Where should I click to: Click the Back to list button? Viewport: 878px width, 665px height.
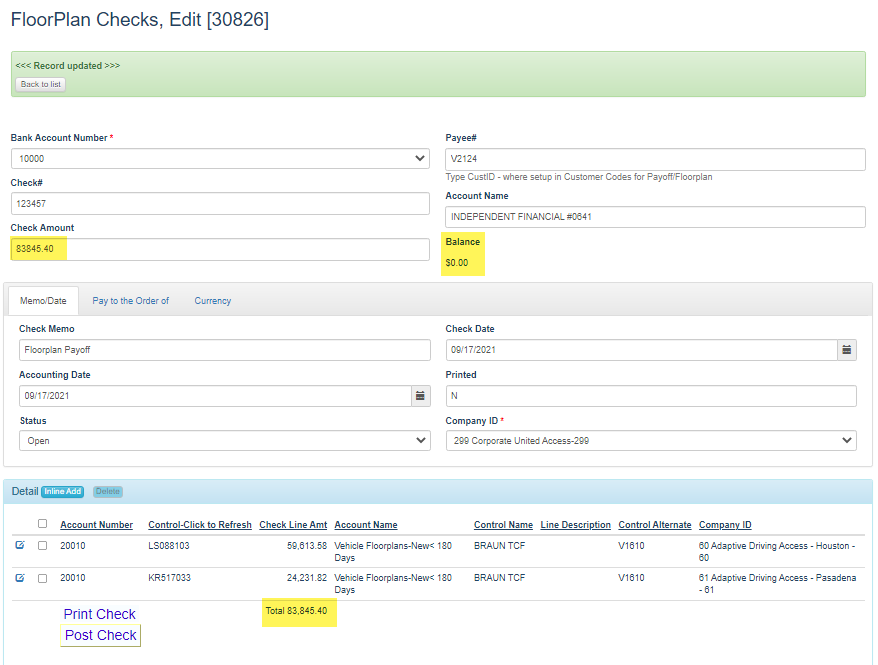(40, 84)
